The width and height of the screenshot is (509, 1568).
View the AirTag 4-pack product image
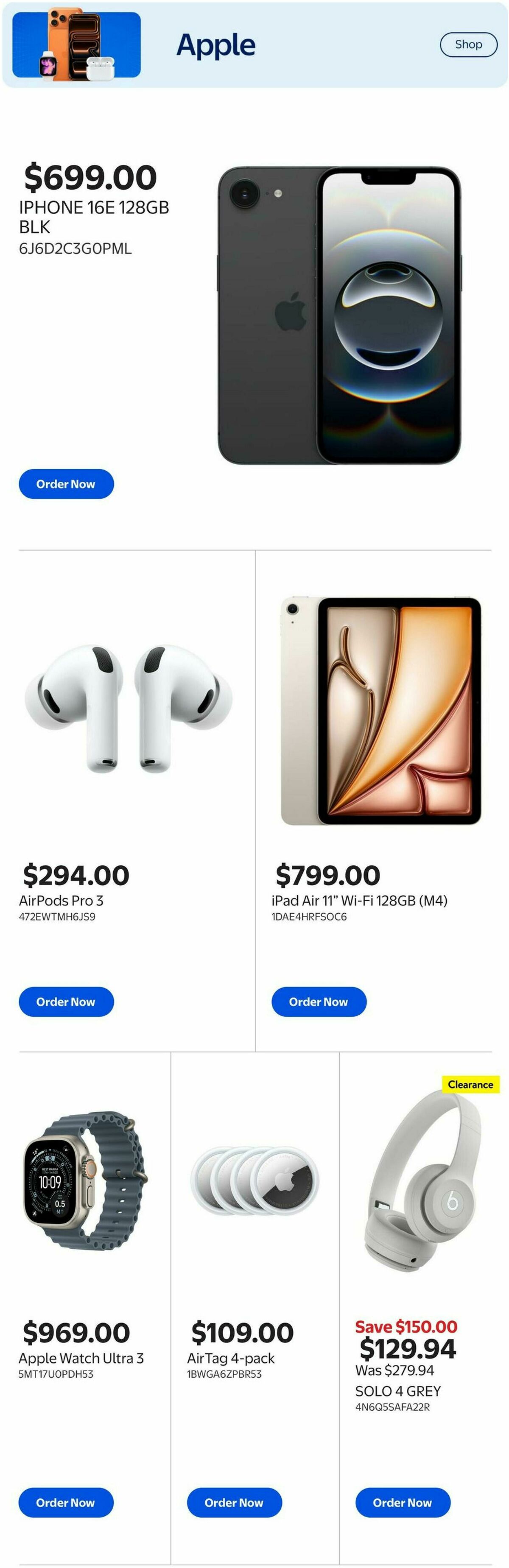click(x=255, y=1180)
